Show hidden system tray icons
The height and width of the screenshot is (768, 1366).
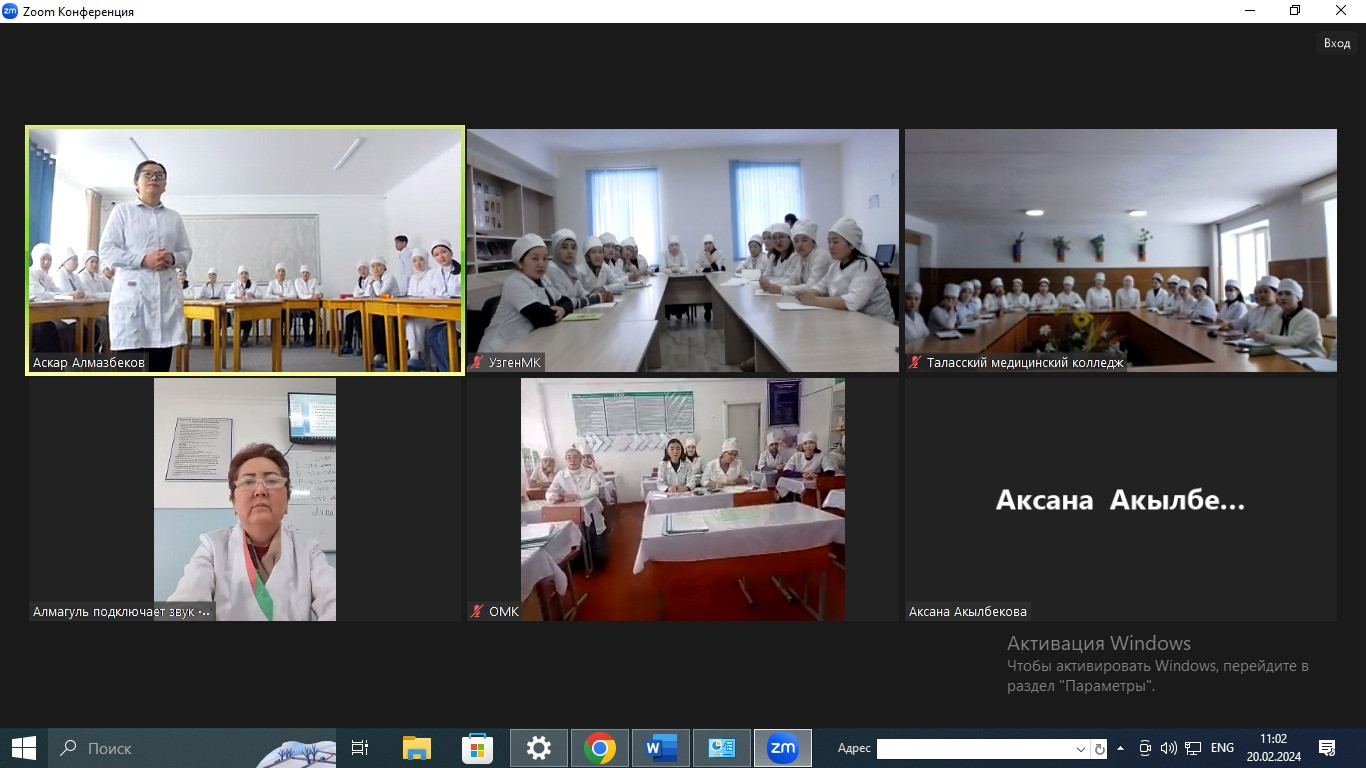[1120, 748]
